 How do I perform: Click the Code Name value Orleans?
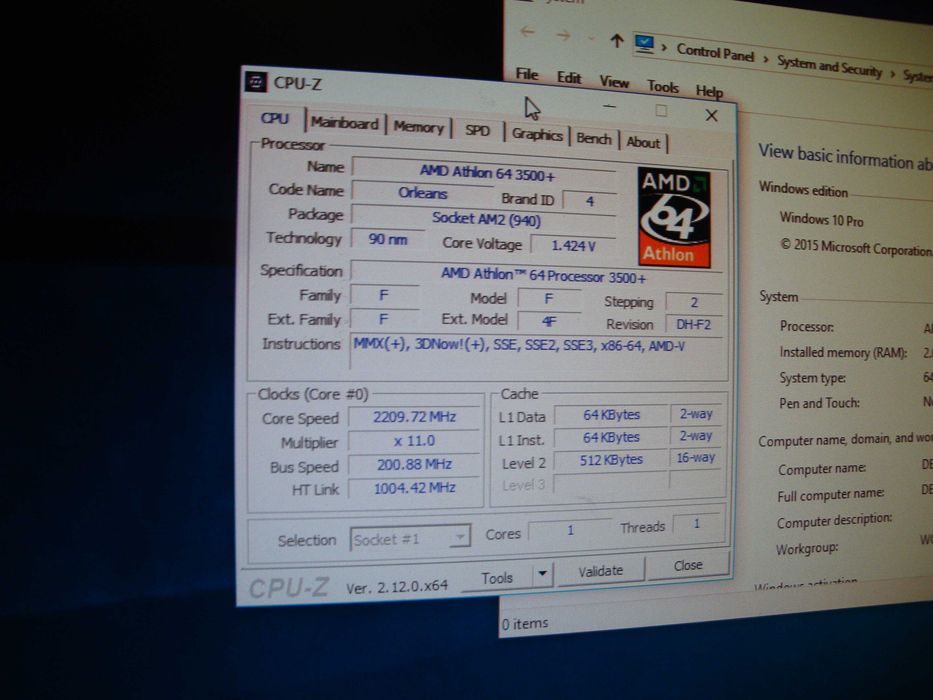(422, 192)
